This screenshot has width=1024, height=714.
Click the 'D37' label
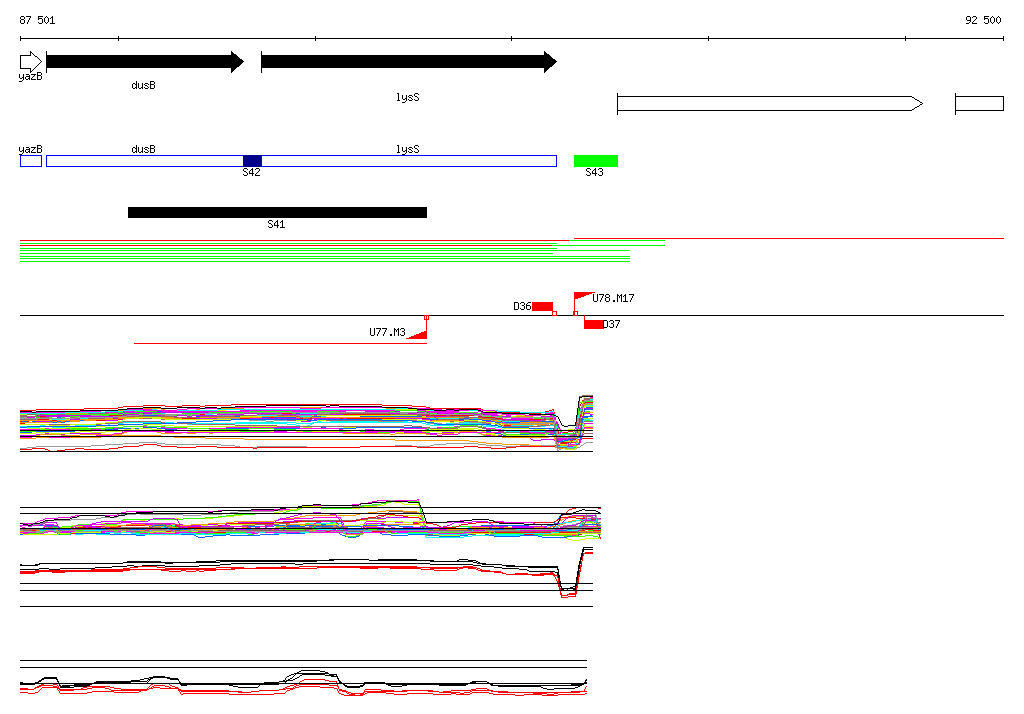[x=611, y=324]
